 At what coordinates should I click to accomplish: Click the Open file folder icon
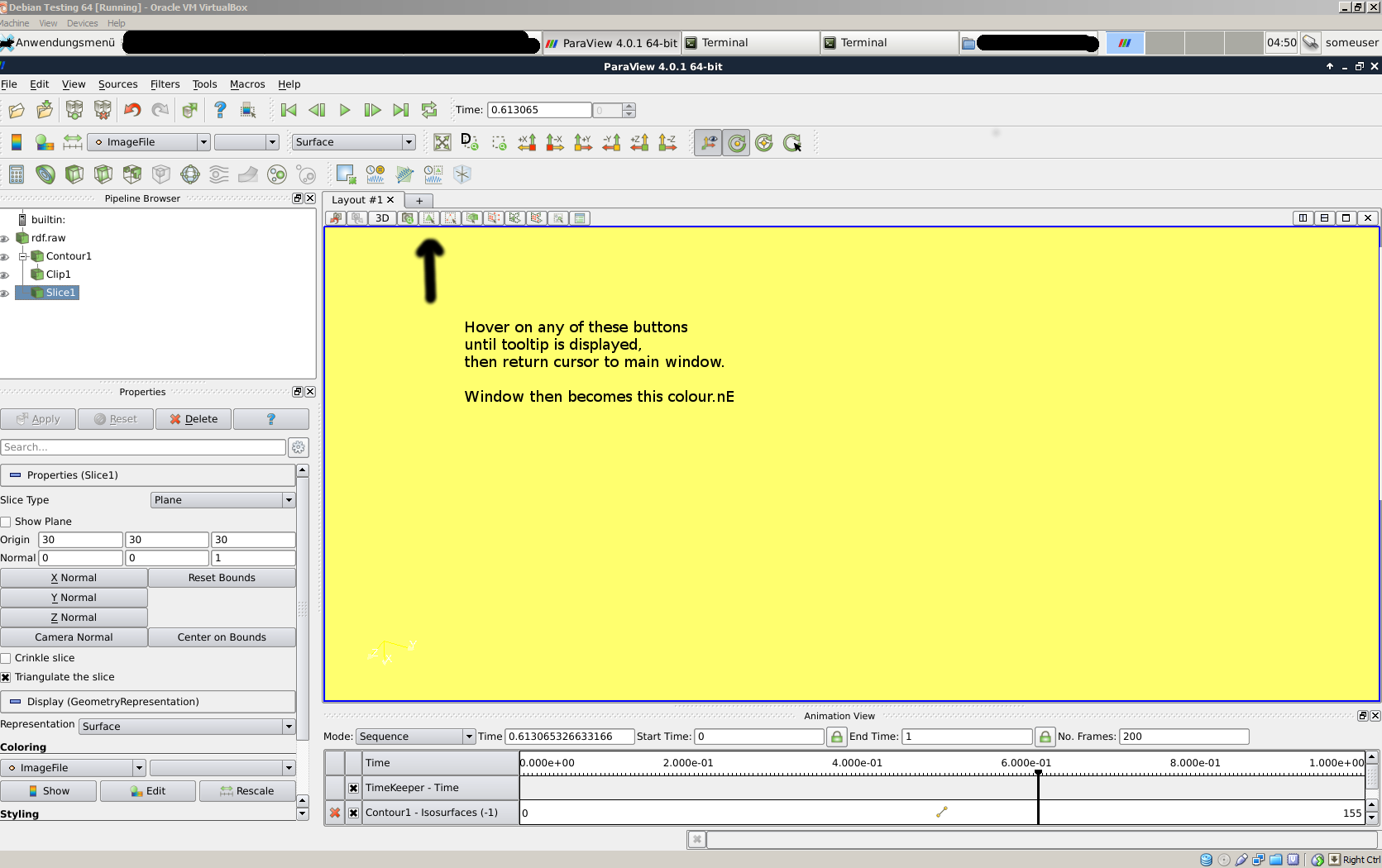click(17, 110)
